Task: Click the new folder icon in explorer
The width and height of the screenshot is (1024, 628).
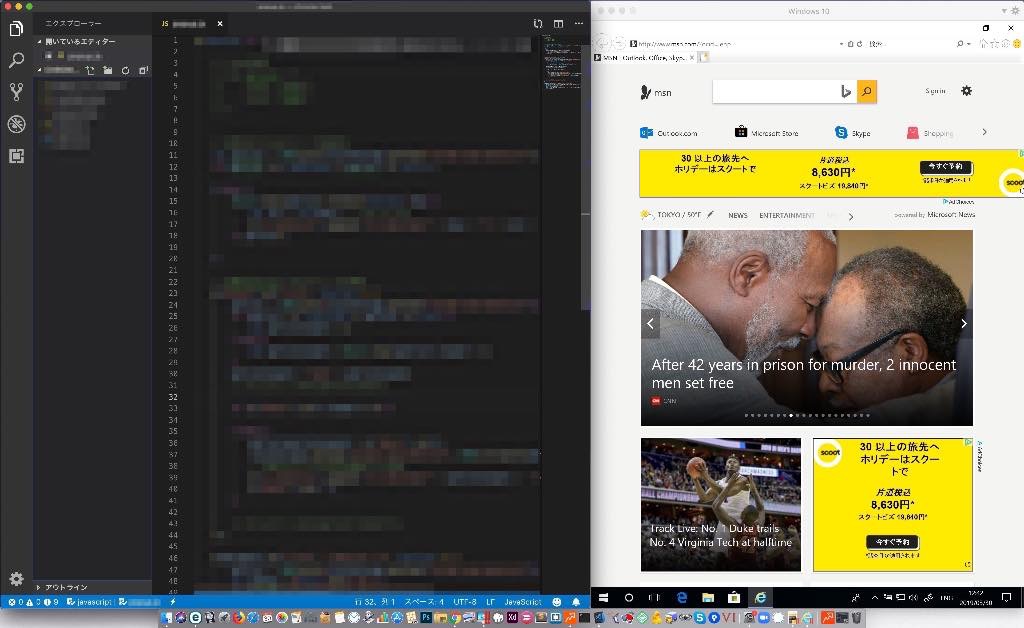Action: (x=108, y=71)
